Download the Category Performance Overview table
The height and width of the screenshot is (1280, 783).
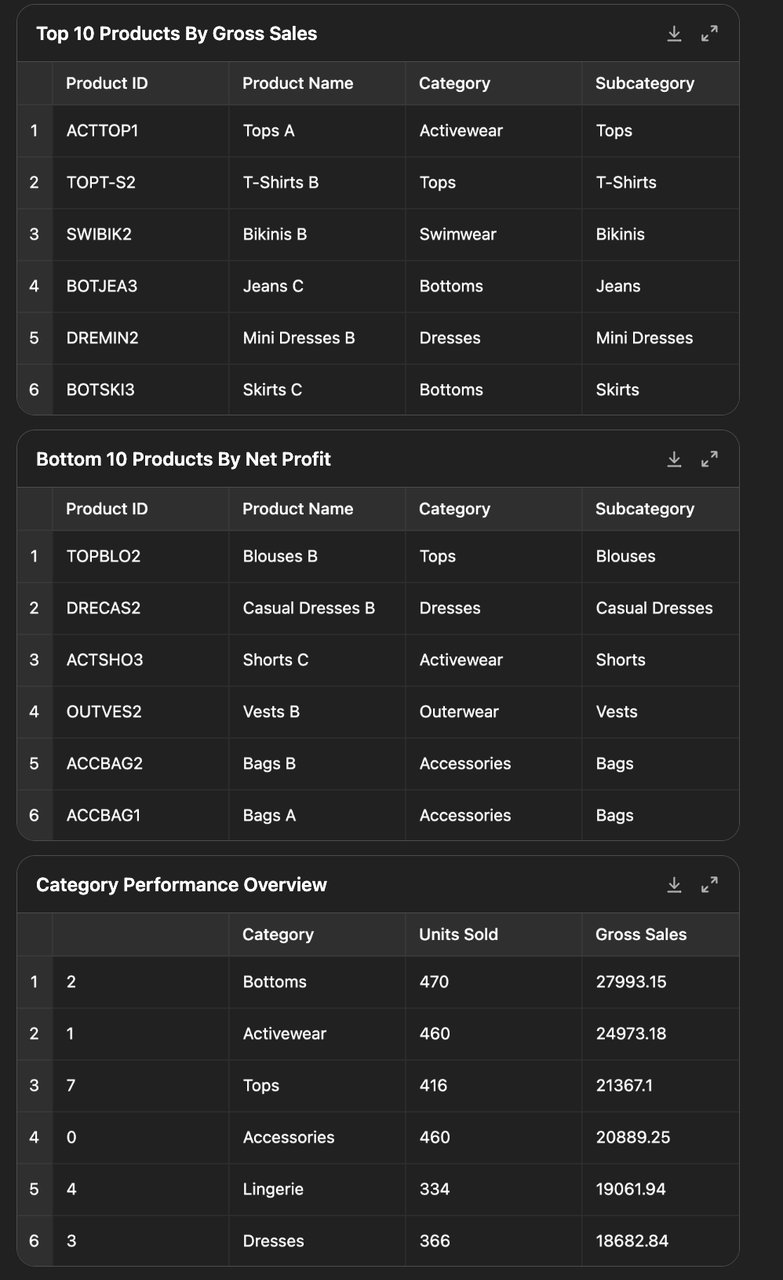(674, 885)
